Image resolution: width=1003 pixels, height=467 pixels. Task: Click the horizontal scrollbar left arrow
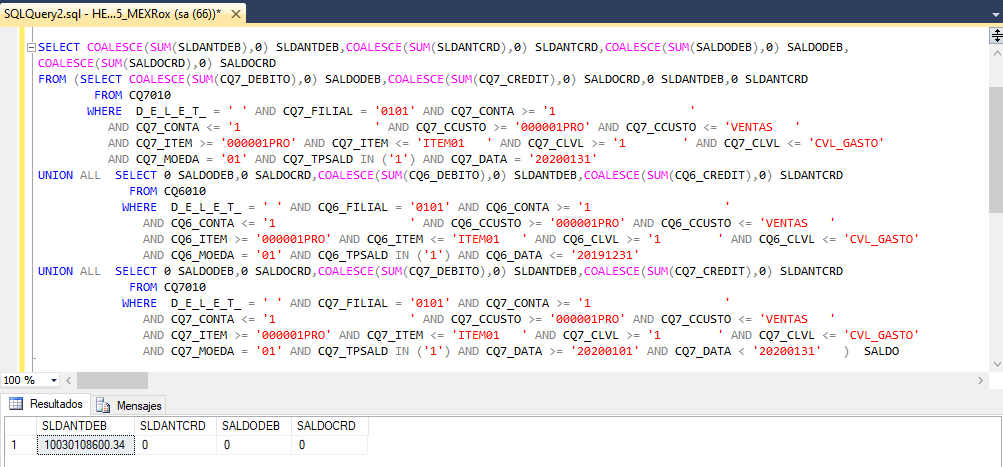click(x=68, y=380)
